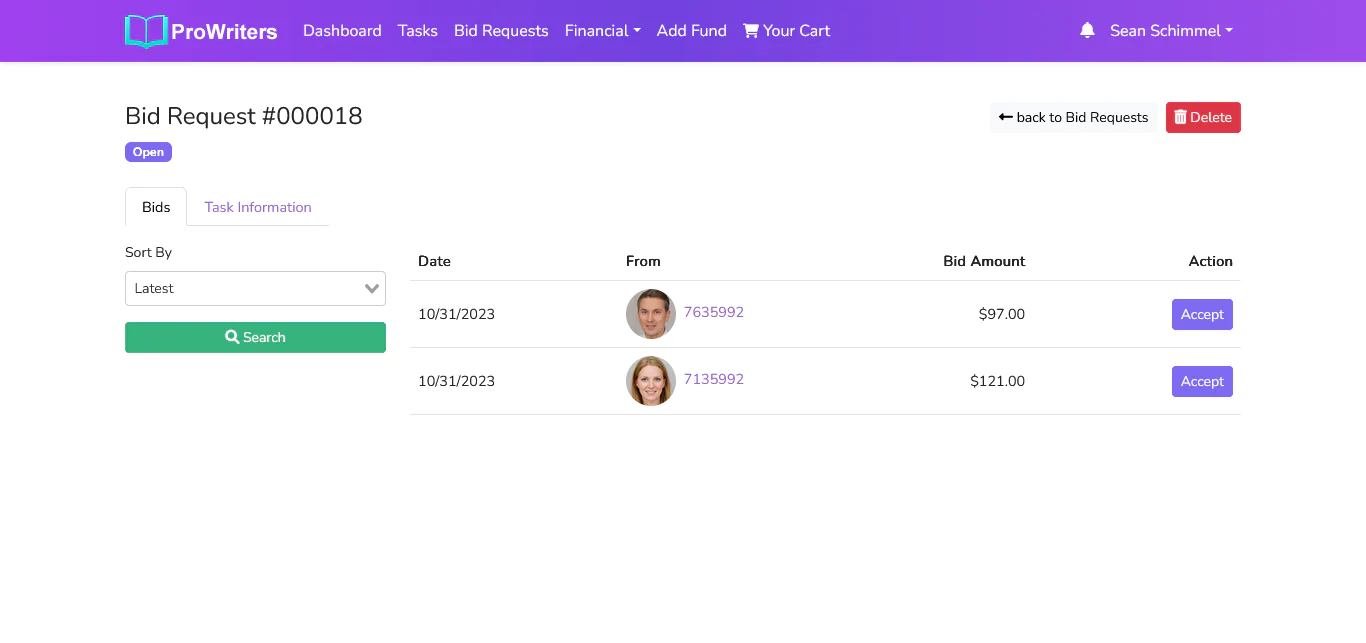Click the Open status badge
1366x643 pixels.
point(148,152)
